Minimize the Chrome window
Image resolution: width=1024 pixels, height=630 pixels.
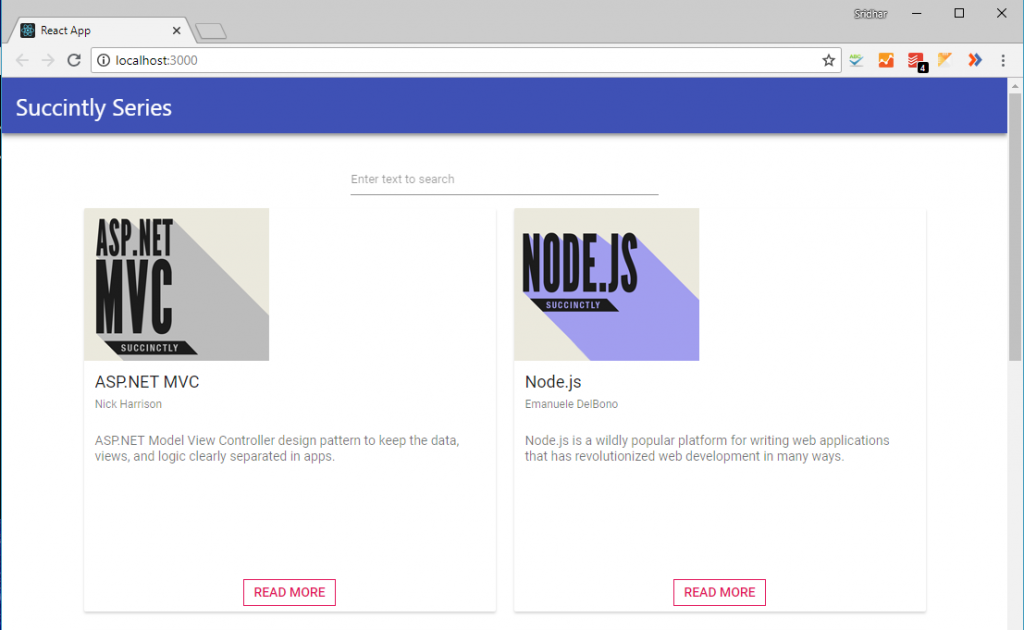[917, 14]
